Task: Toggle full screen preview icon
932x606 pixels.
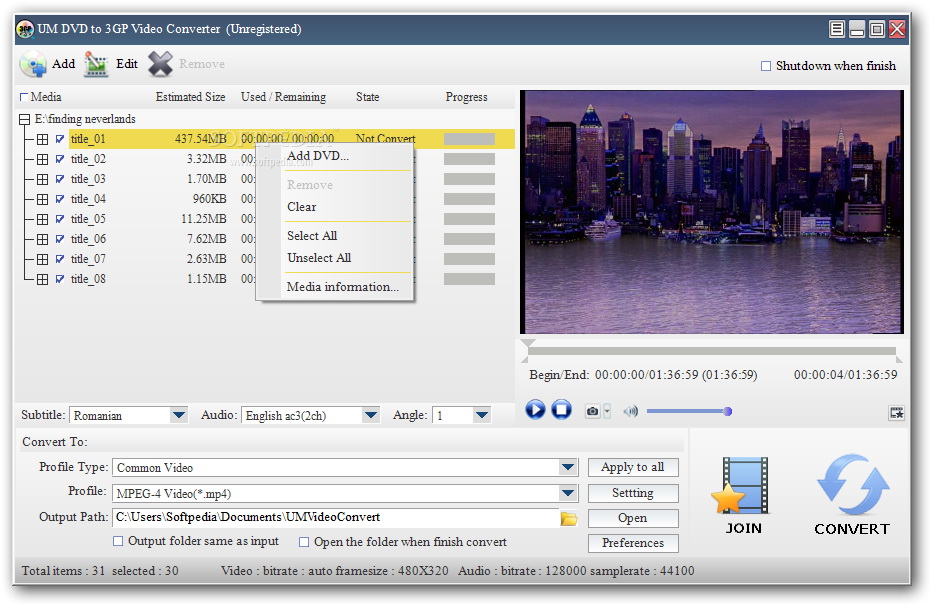Action: (896, 413)
